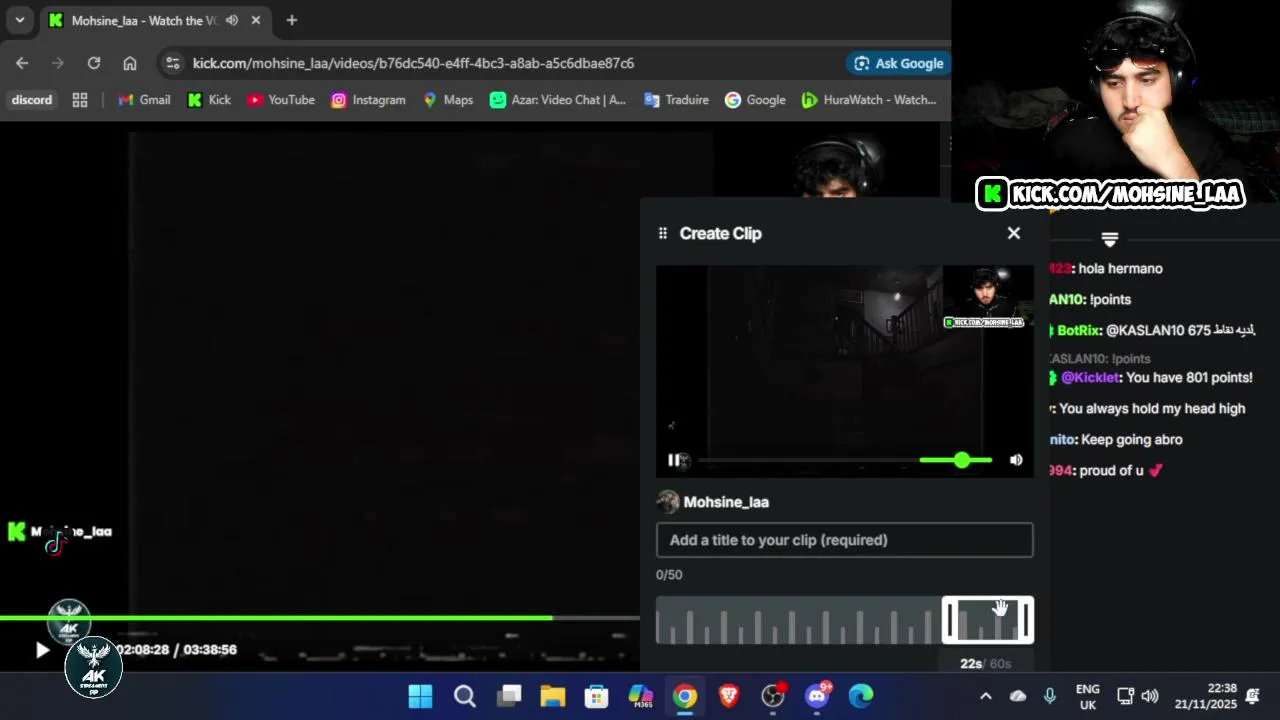Open the OneDrive cloud tray icon
This screenshot has width=1280, height=720.
click(1018, 696)
